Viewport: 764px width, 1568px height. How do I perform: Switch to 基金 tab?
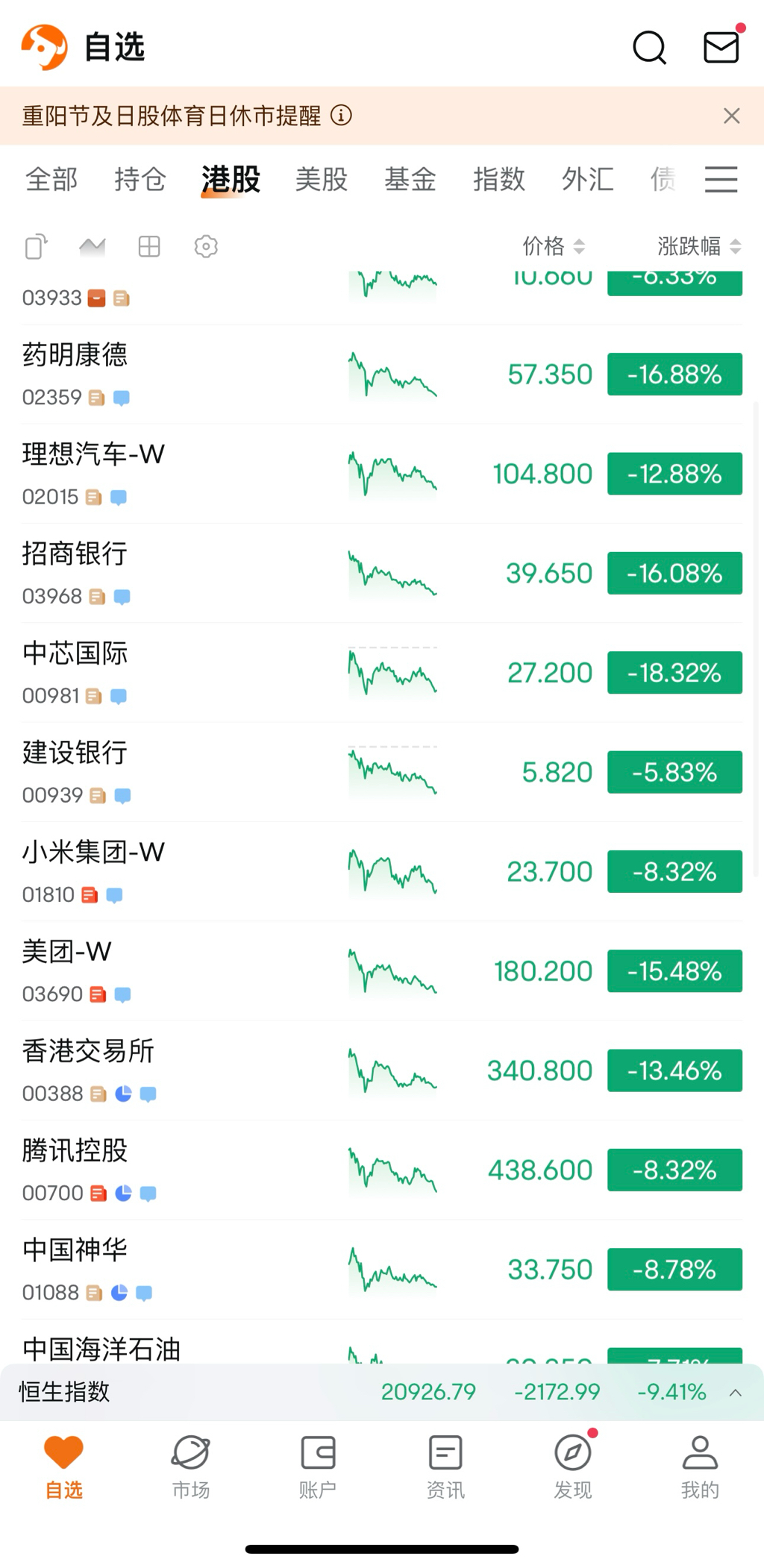[x=410, y=180]
